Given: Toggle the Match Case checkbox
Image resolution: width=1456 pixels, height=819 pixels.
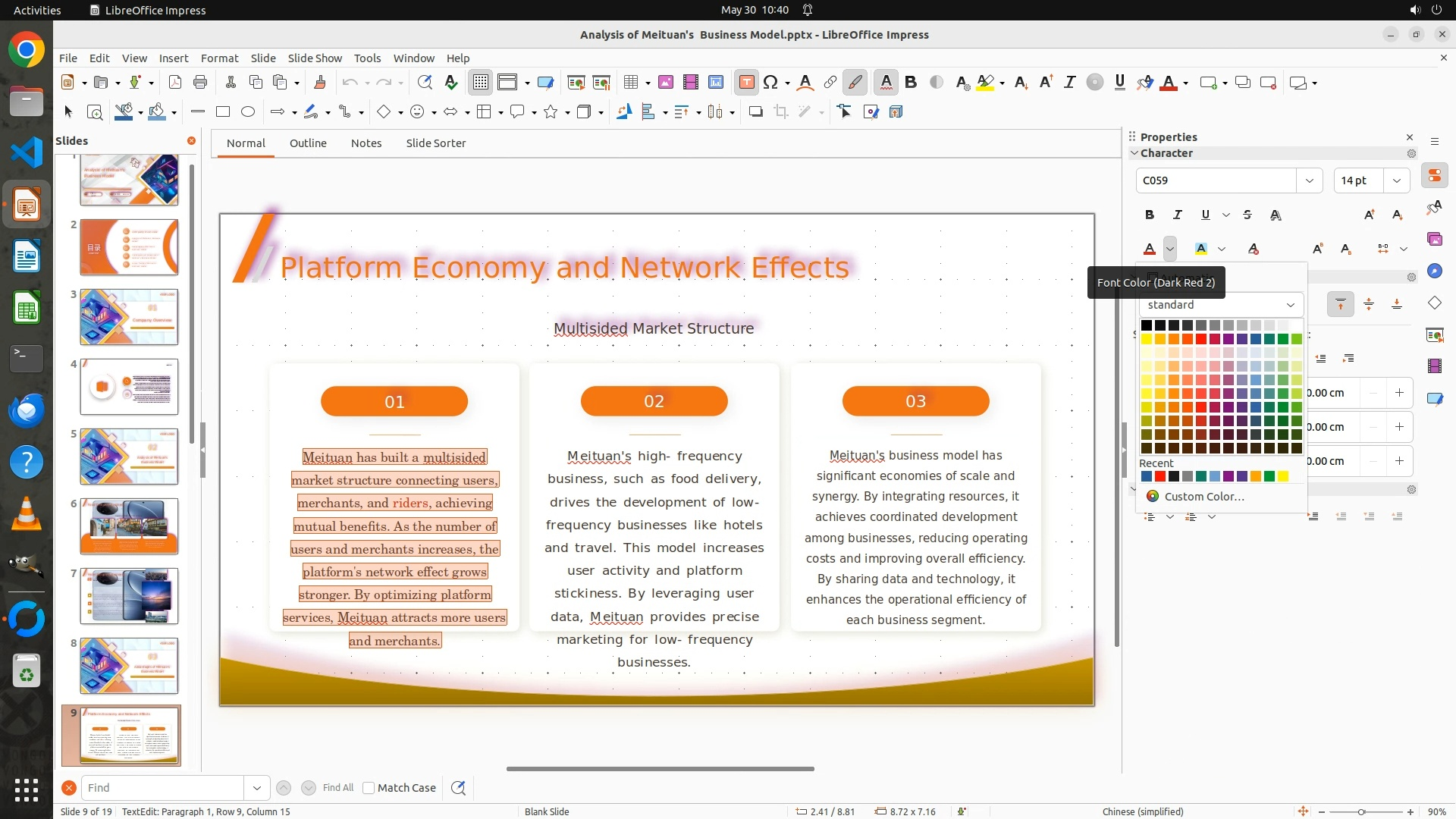Looking at the screenshot, I should coord(369,788).
